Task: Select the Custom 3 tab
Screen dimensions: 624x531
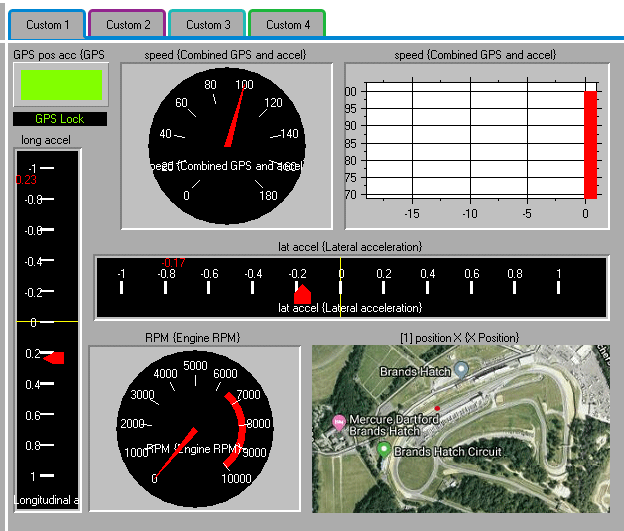Action: coord(208,24)
